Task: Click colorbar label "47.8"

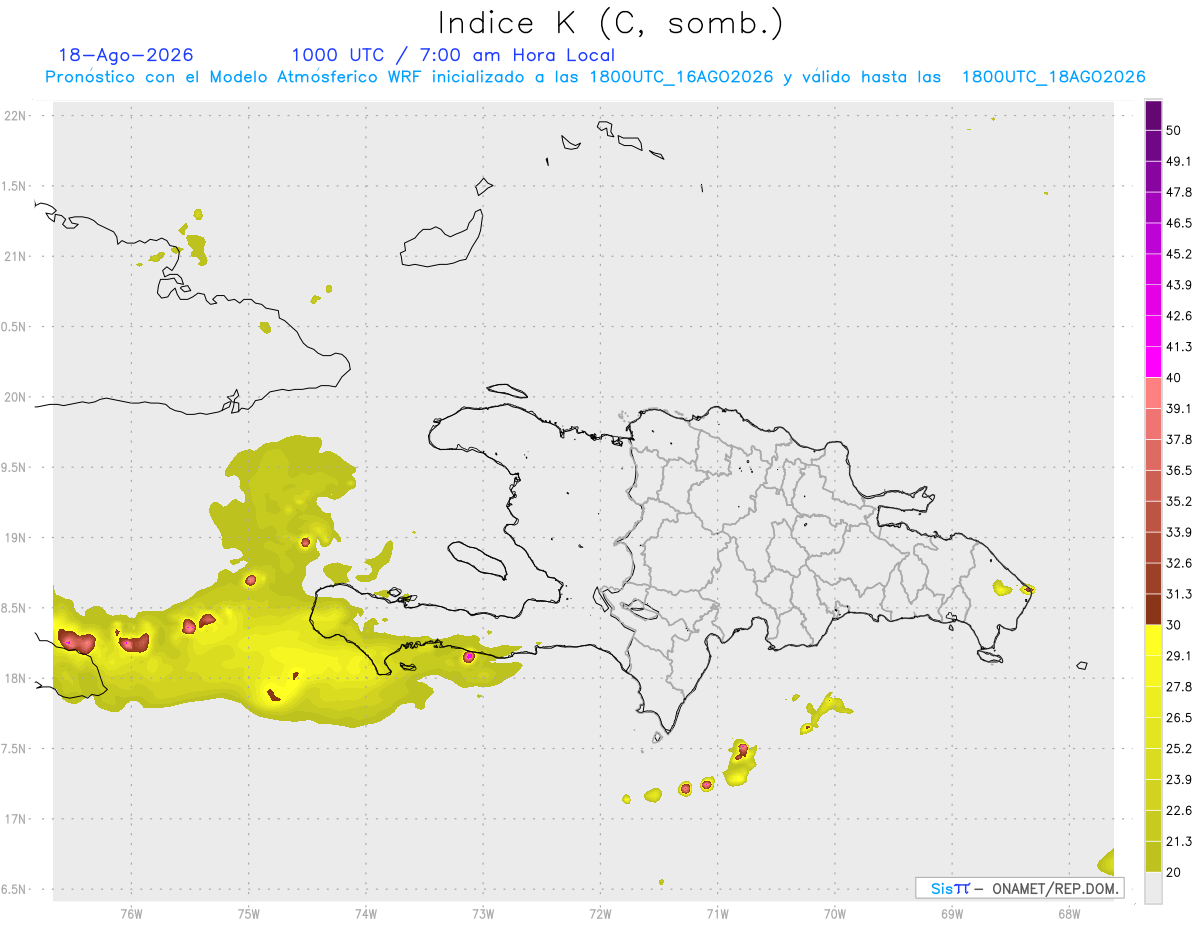Action: (1179, 192)
